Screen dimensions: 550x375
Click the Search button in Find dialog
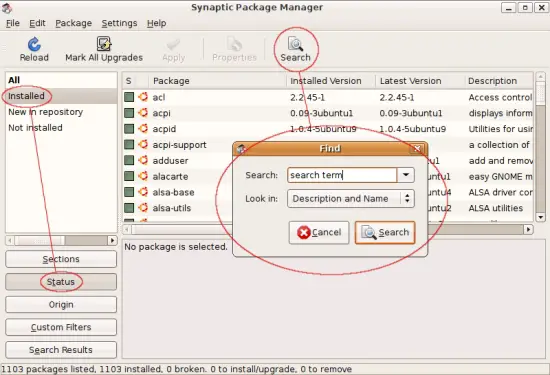click(385, 232)
